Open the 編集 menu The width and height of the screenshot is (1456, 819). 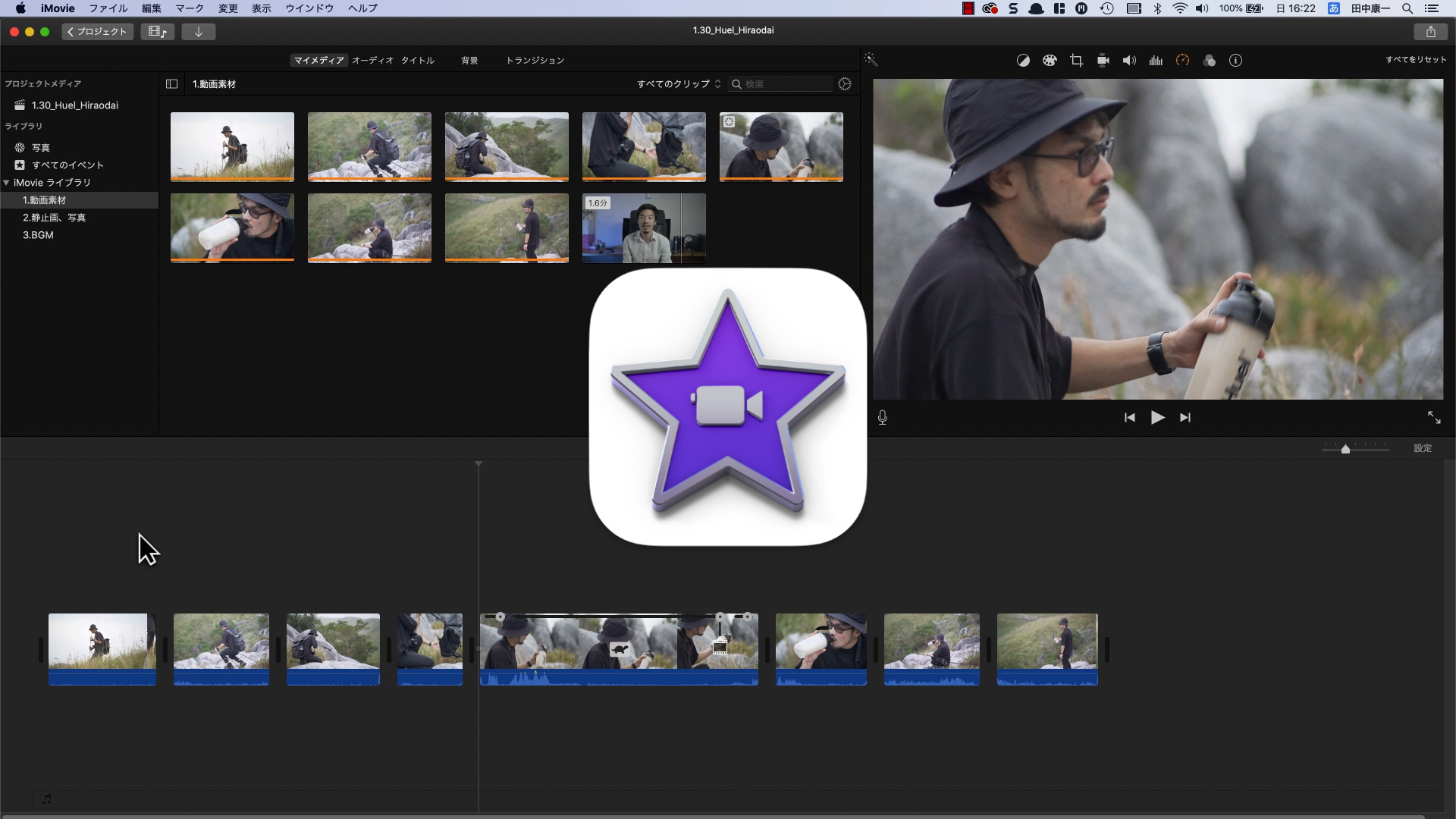tap(152, 8)
